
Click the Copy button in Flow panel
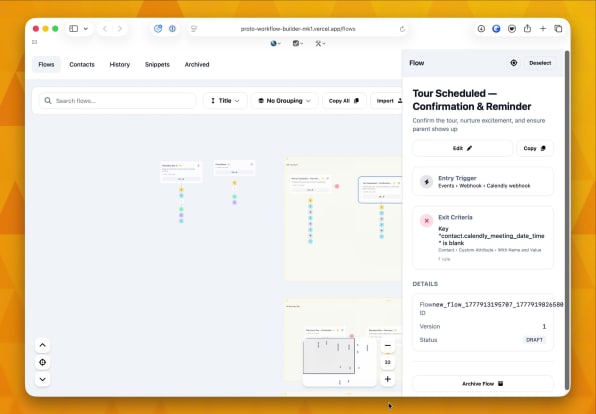pos(535,148)
